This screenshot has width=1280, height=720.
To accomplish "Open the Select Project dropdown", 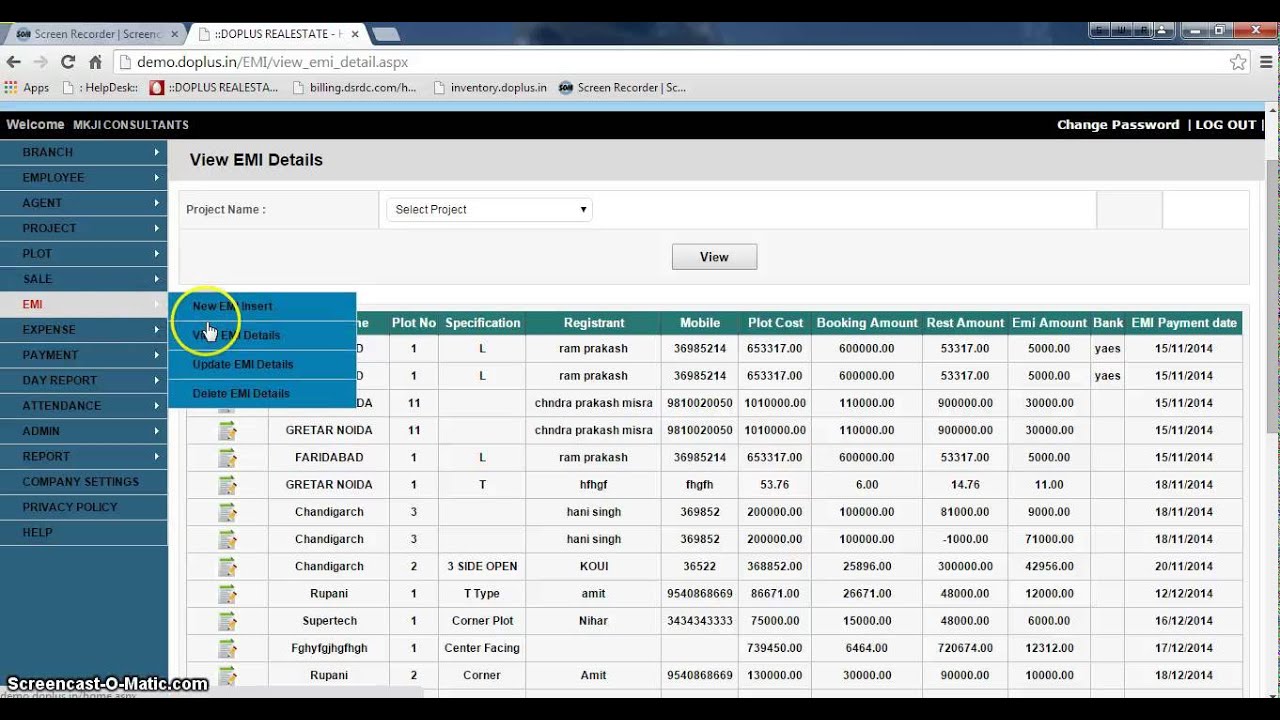I will tap(490, 210).
